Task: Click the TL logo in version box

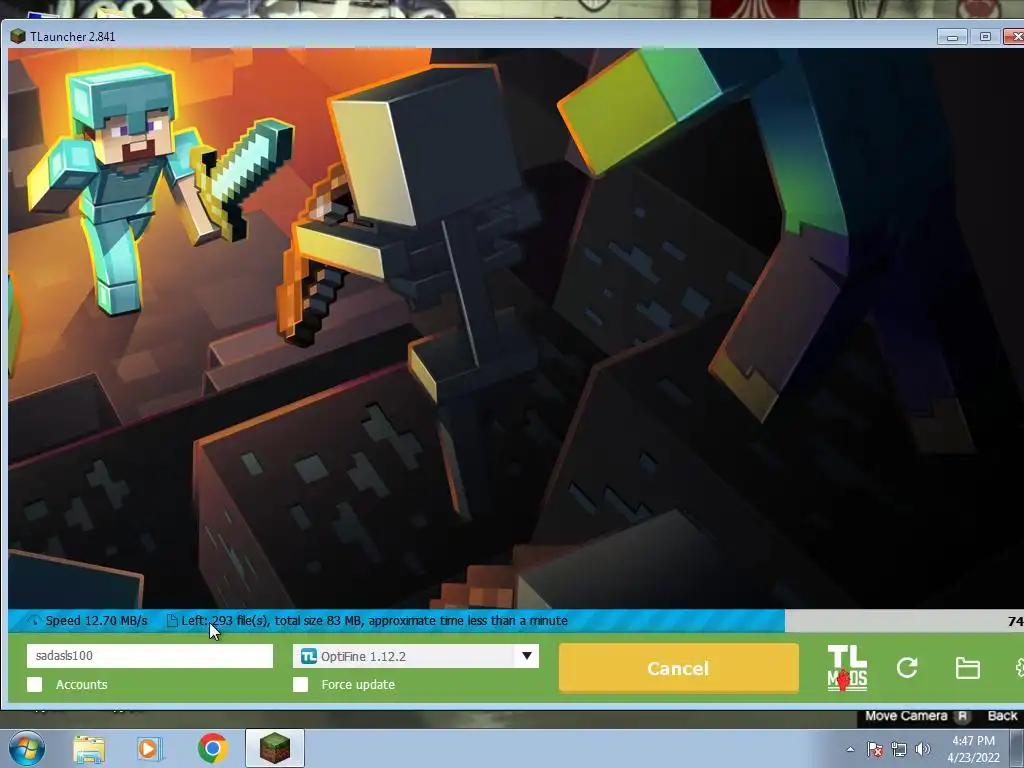Action: [x=308, y=656]
